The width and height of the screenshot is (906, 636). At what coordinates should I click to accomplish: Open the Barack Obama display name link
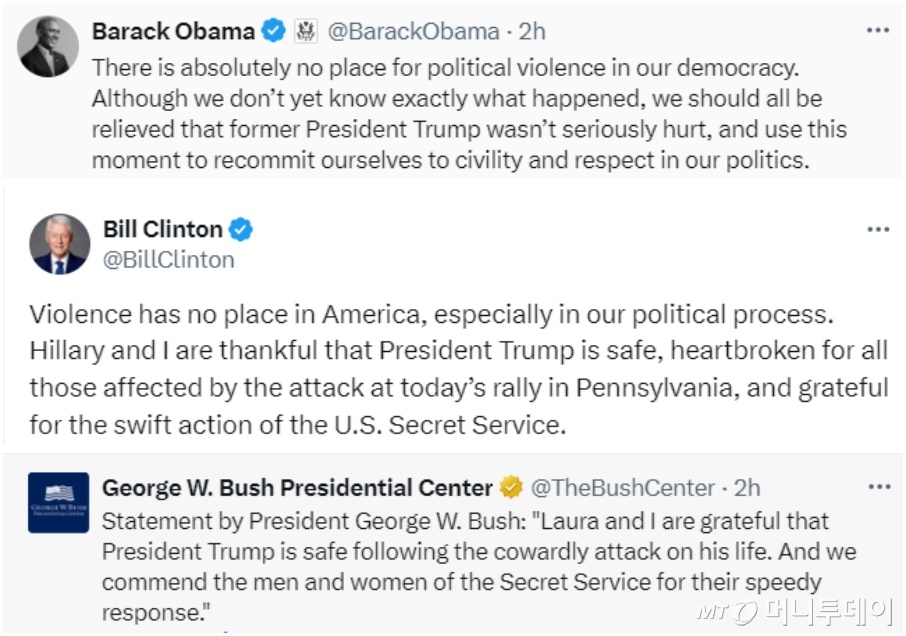[x=173, y=32]
